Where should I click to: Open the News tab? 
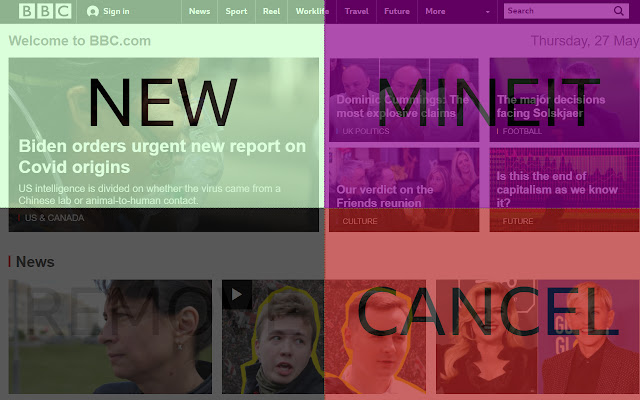[x=199, y=11]
